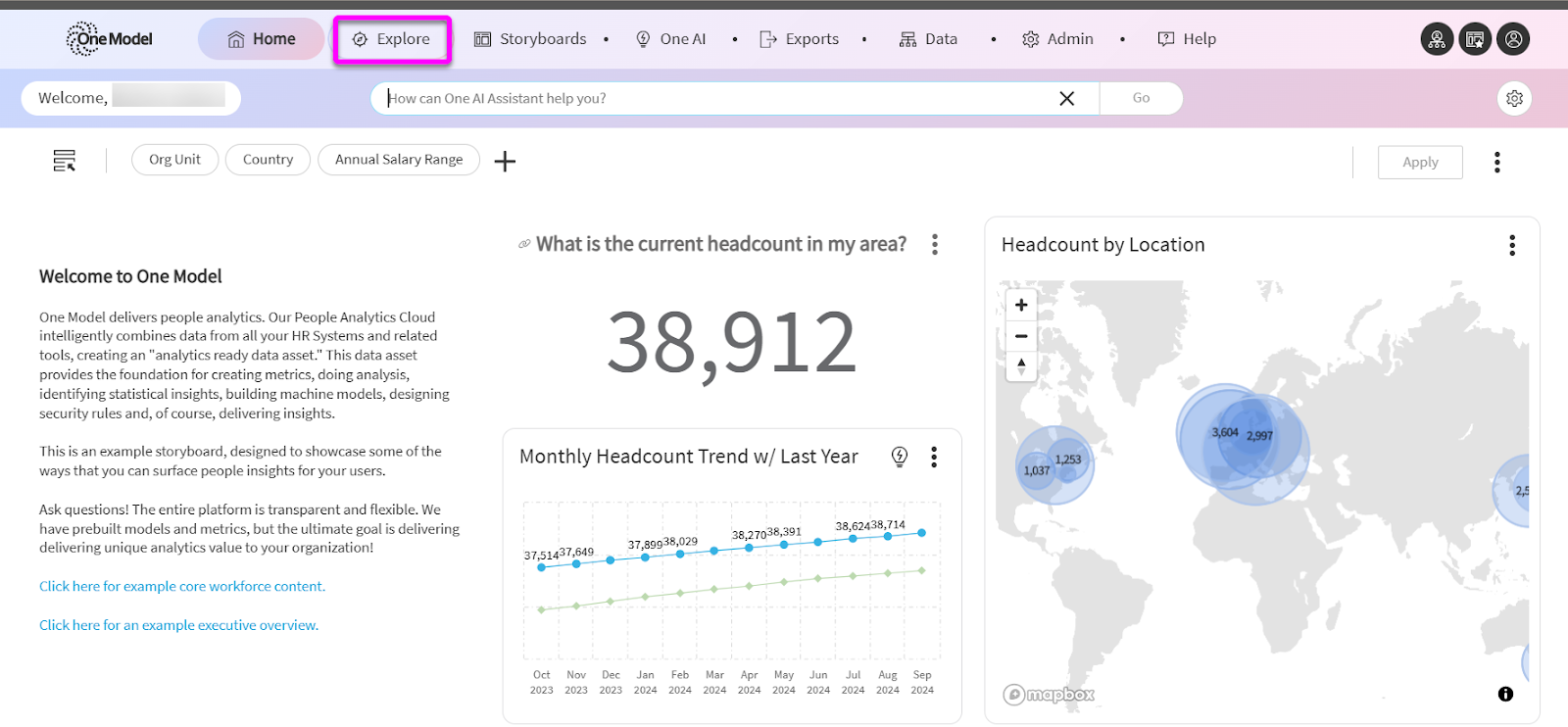The image size is (1568, 727).
Task: Open the example core workforce content link
Action: coord(182,586)
